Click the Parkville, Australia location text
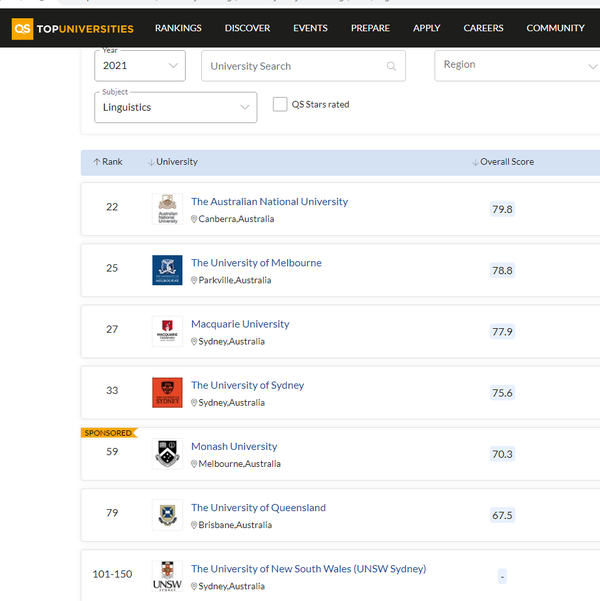 (x=235, y=280)
